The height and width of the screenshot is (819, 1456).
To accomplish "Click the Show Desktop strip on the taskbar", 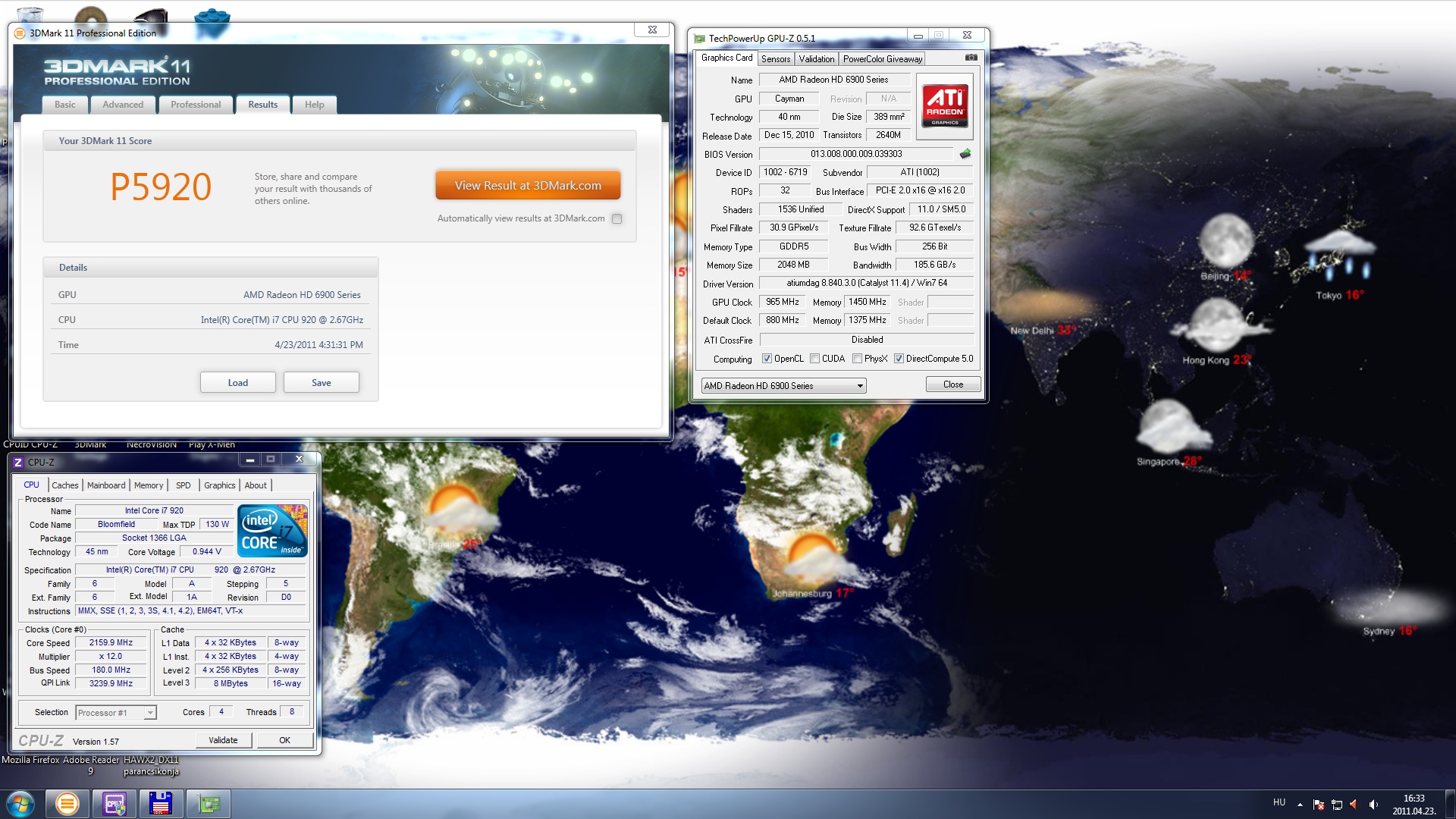I will coord(1451,804).
